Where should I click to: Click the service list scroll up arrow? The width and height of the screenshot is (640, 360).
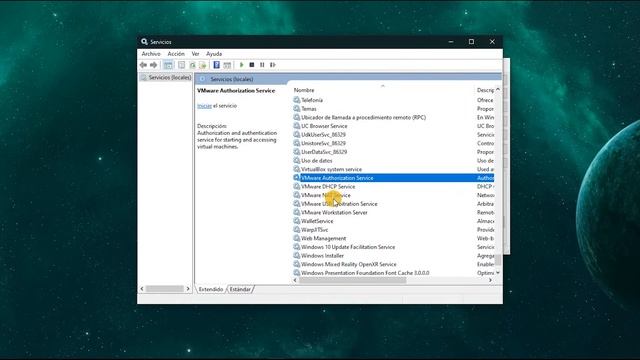pyautogui.click(x=498, y=89)
